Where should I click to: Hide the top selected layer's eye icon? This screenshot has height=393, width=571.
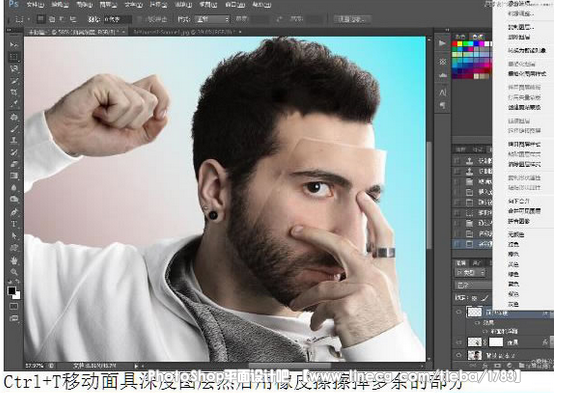[x=458, y=312]
